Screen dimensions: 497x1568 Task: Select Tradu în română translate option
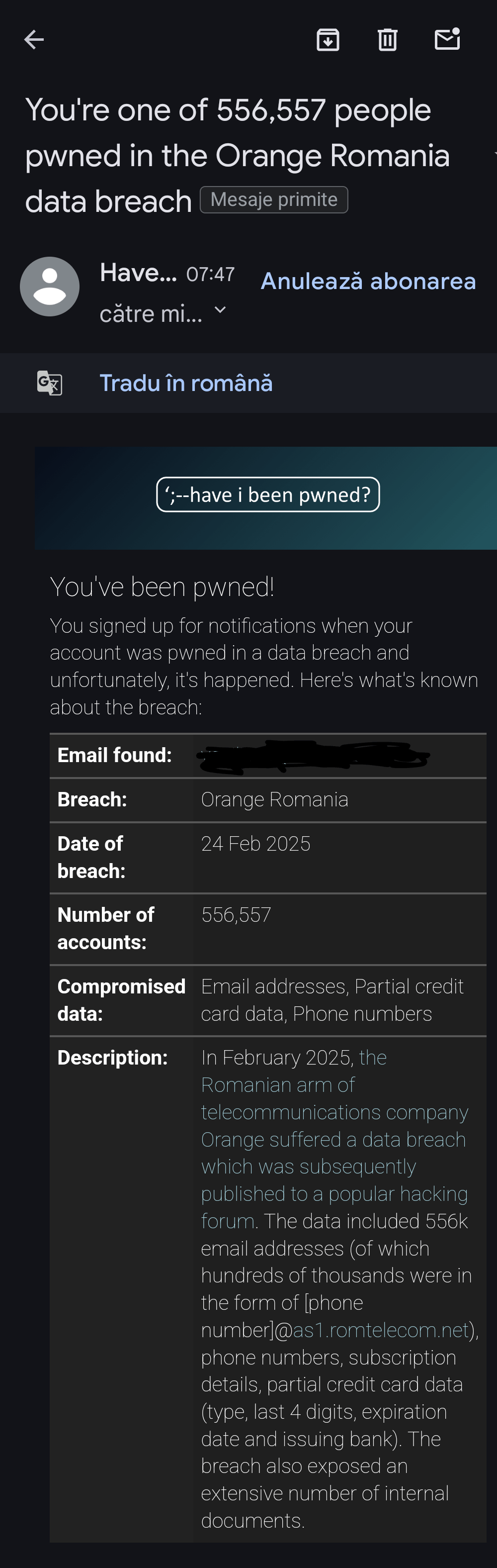coord(186,384)
